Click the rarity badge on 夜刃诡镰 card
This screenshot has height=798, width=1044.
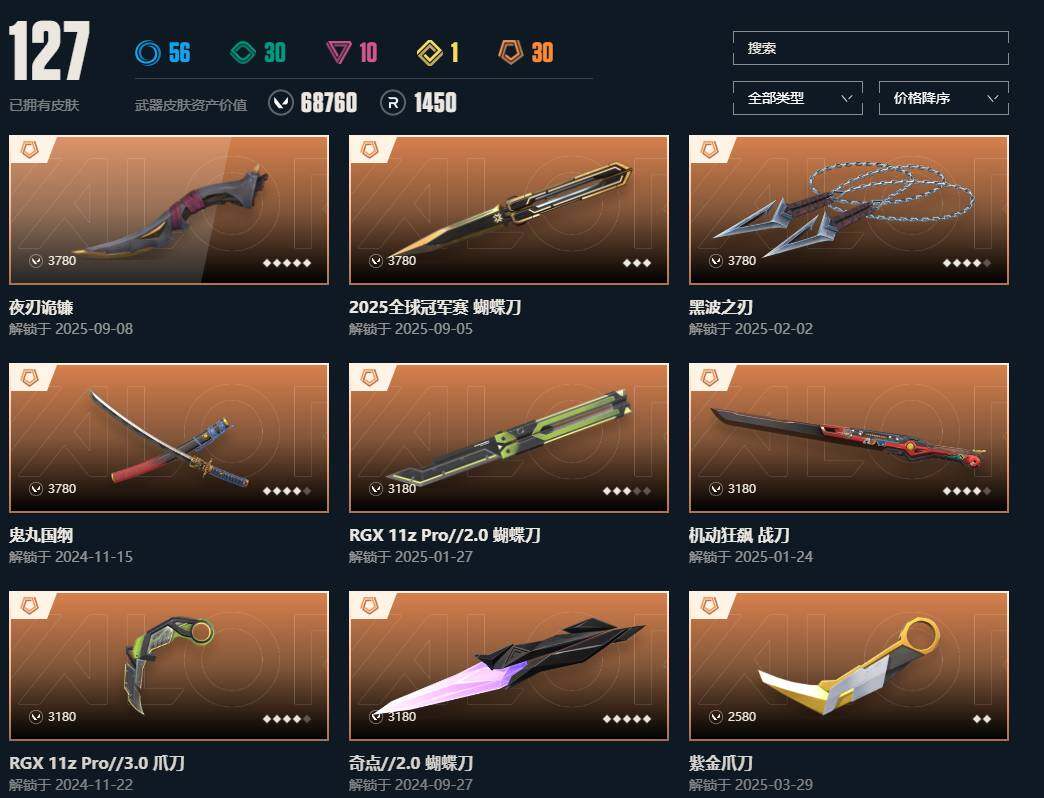pos(30,150)
